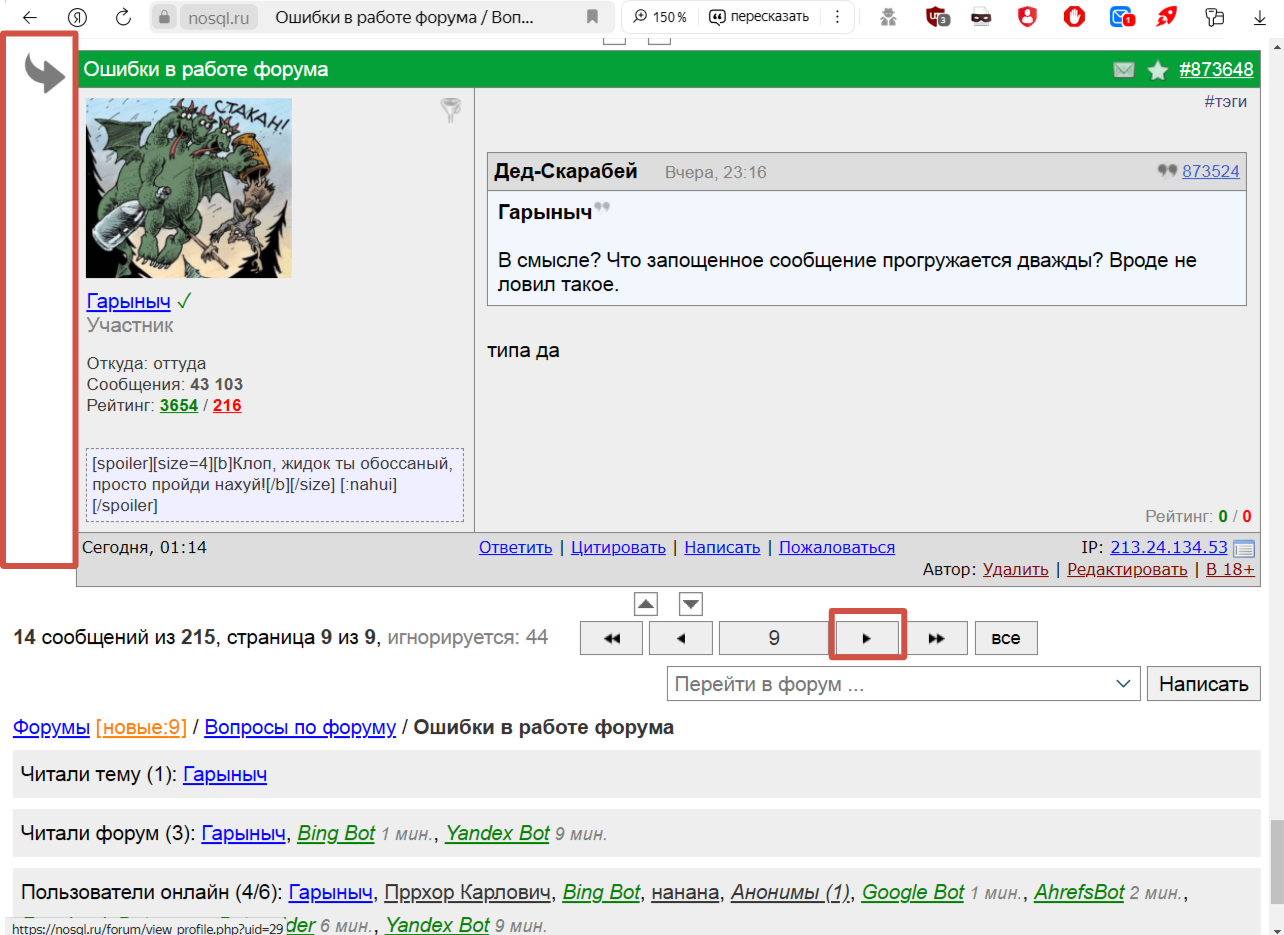Click the funnel filter icon near avatar
This screenshot has width=1284, height=935.
tap(451, 110)
